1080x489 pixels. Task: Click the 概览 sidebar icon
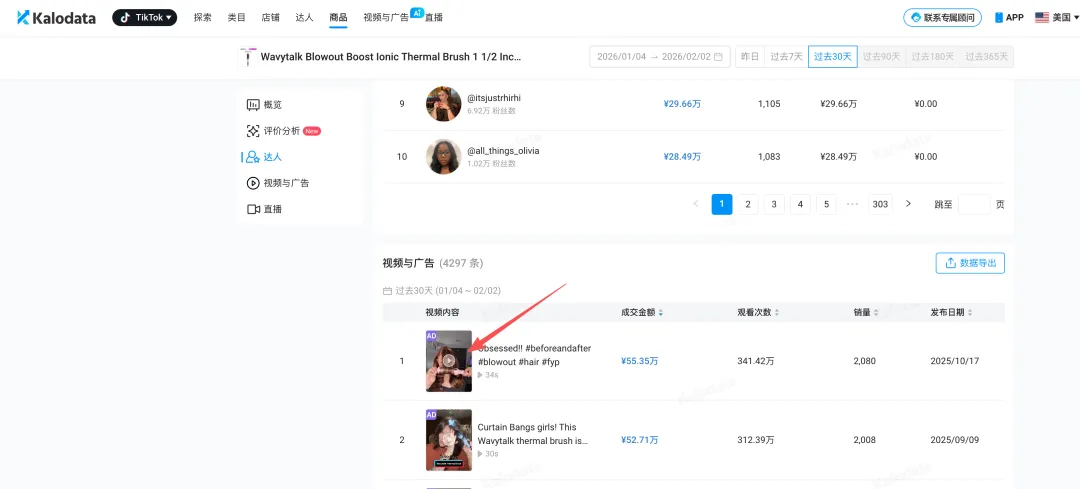coord(253,105)
